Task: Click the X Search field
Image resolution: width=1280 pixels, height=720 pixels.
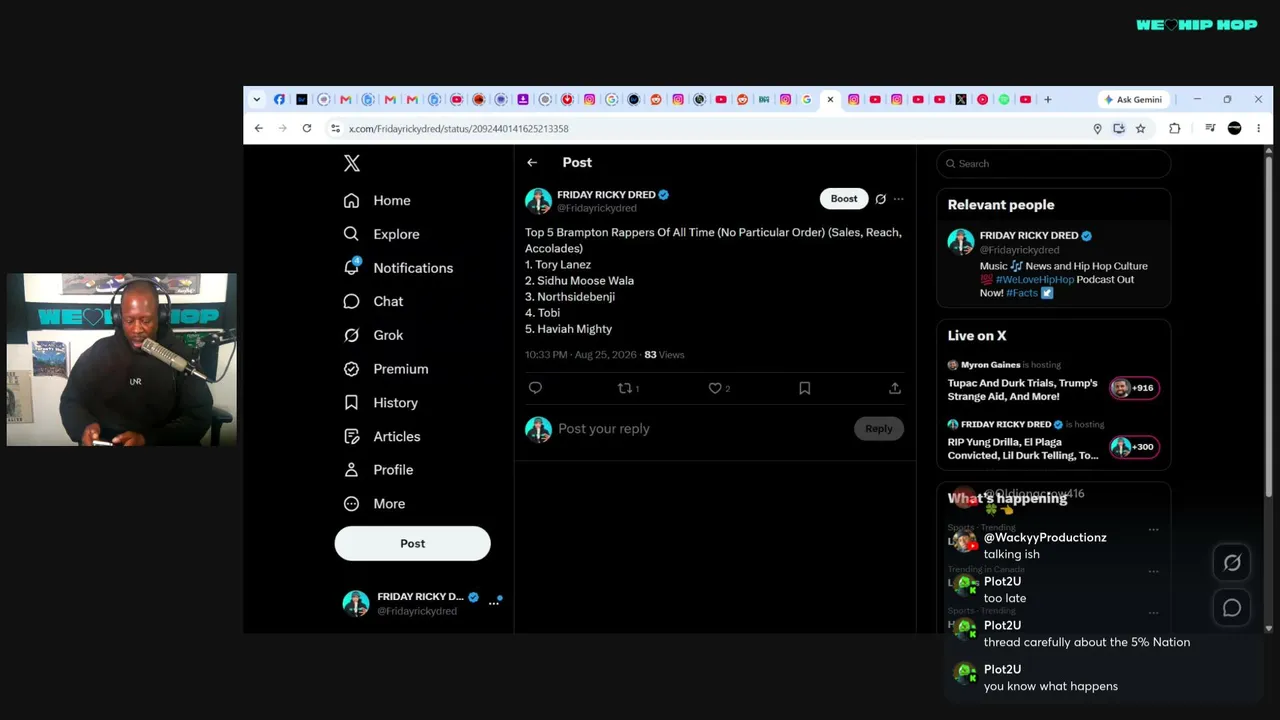Action: 1053,164
